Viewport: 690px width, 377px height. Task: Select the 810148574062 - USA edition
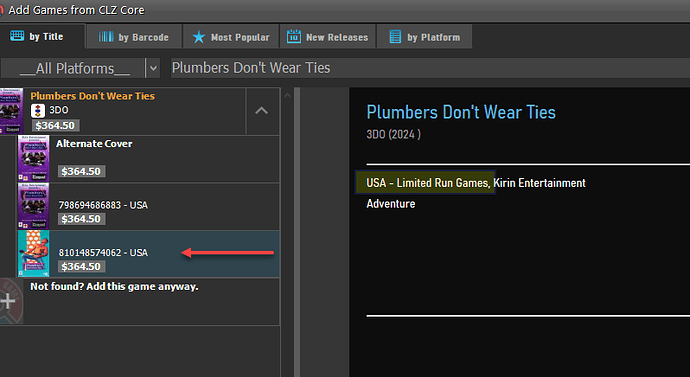point(148,254)
